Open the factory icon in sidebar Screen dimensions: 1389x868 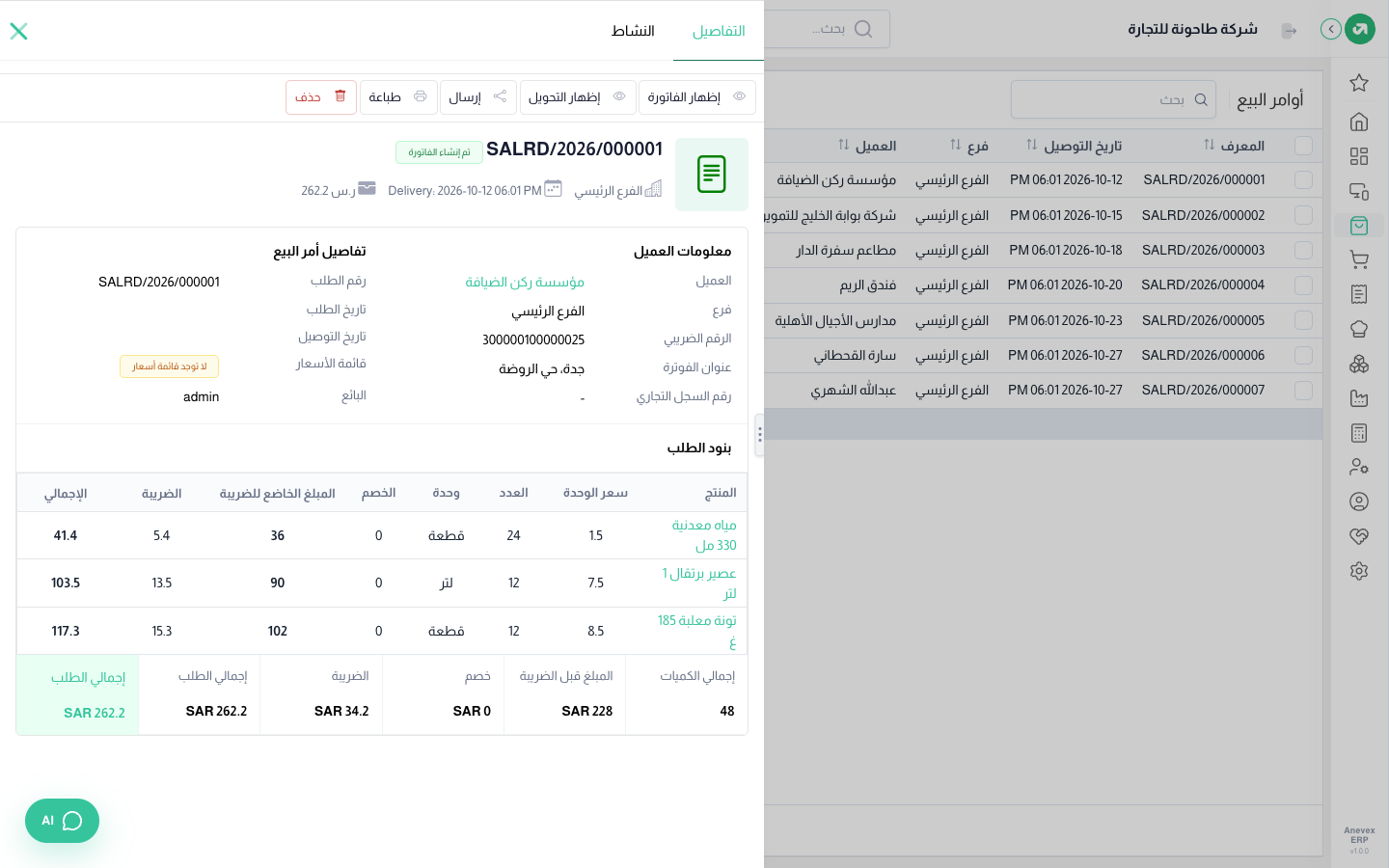pos(1359,398)
